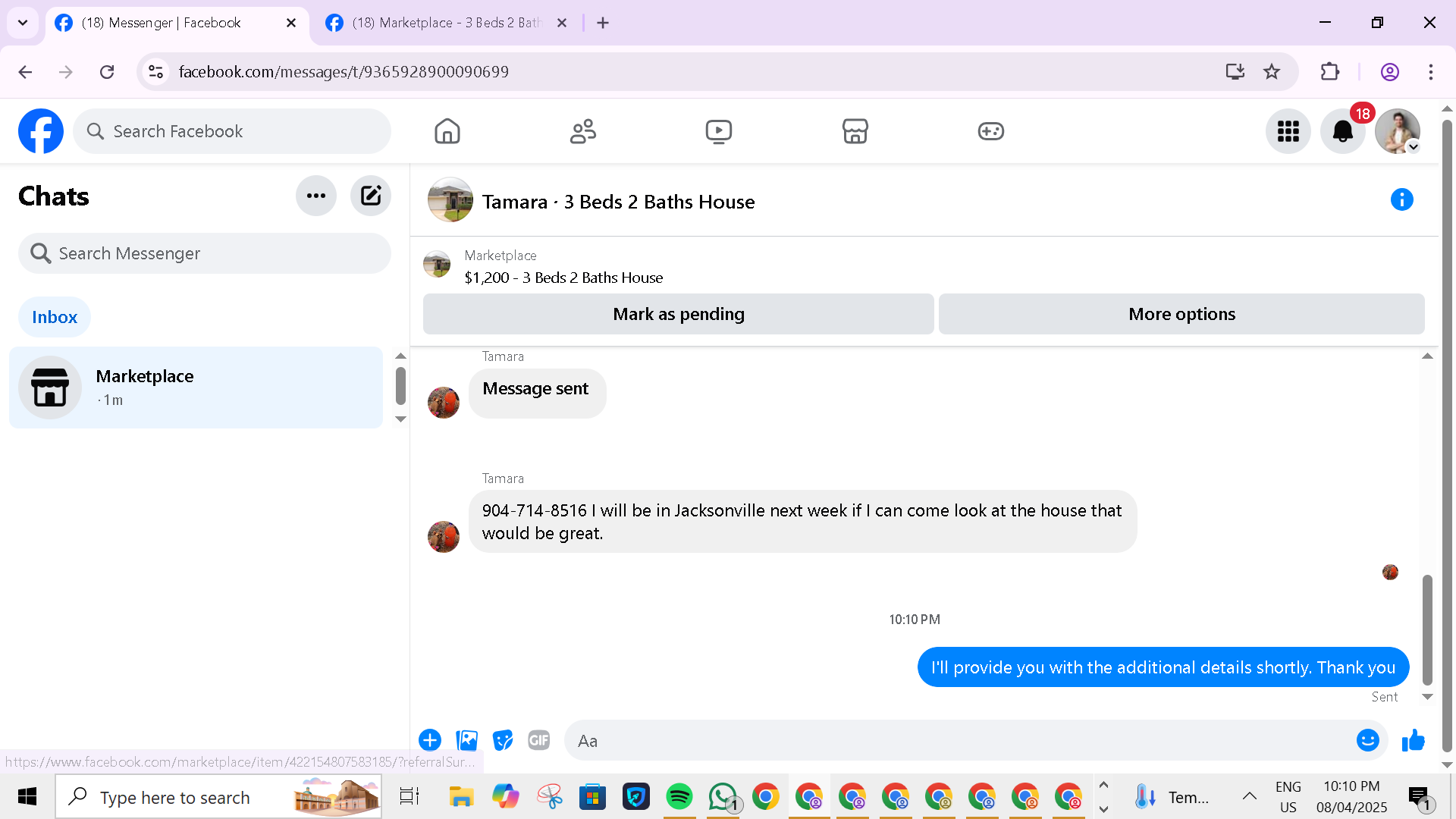Click the new message compose icon
Viewport: 1456px width, 819px height.
pyautogui.click(x=371, y=196)
